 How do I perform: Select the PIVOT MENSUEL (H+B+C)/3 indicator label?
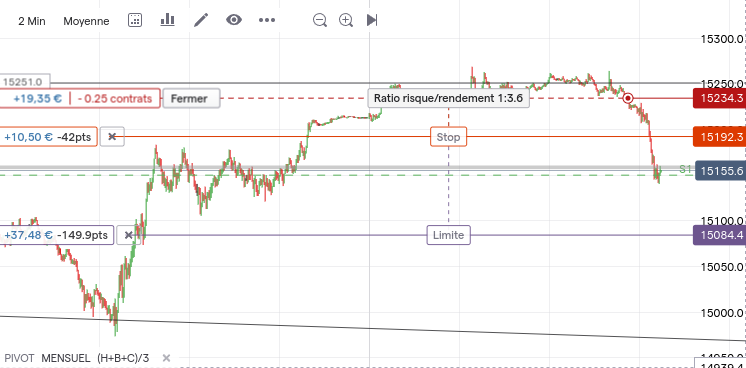(77, 358)
